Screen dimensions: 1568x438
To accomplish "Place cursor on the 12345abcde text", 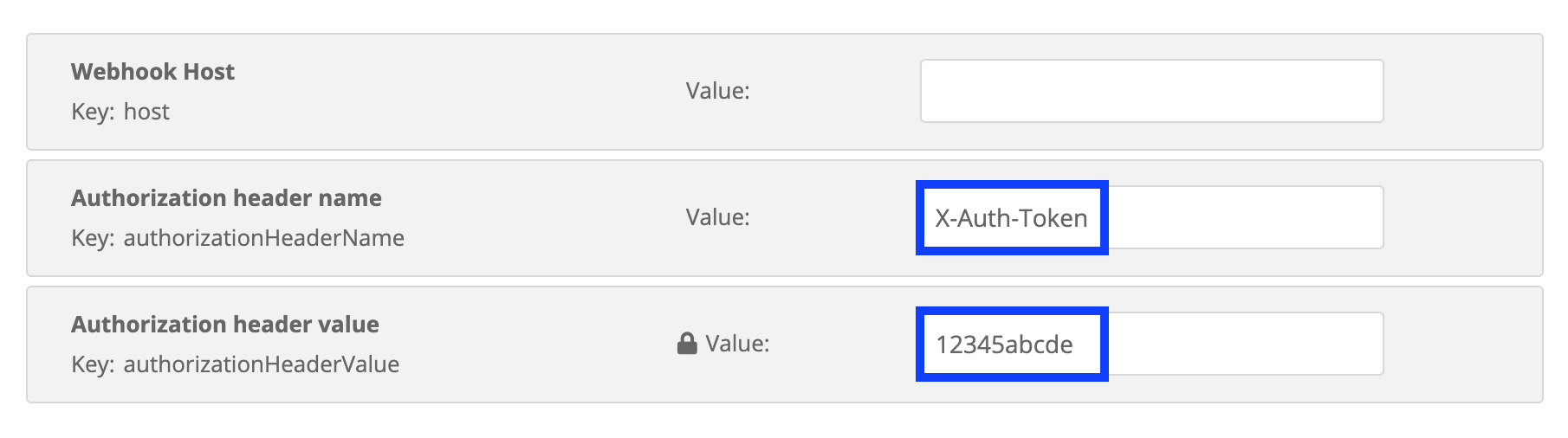I will (1004, 345).
